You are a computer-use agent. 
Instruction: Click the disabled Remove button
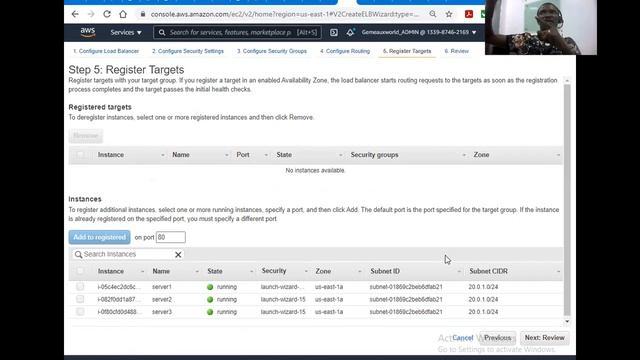pos(86,136)
